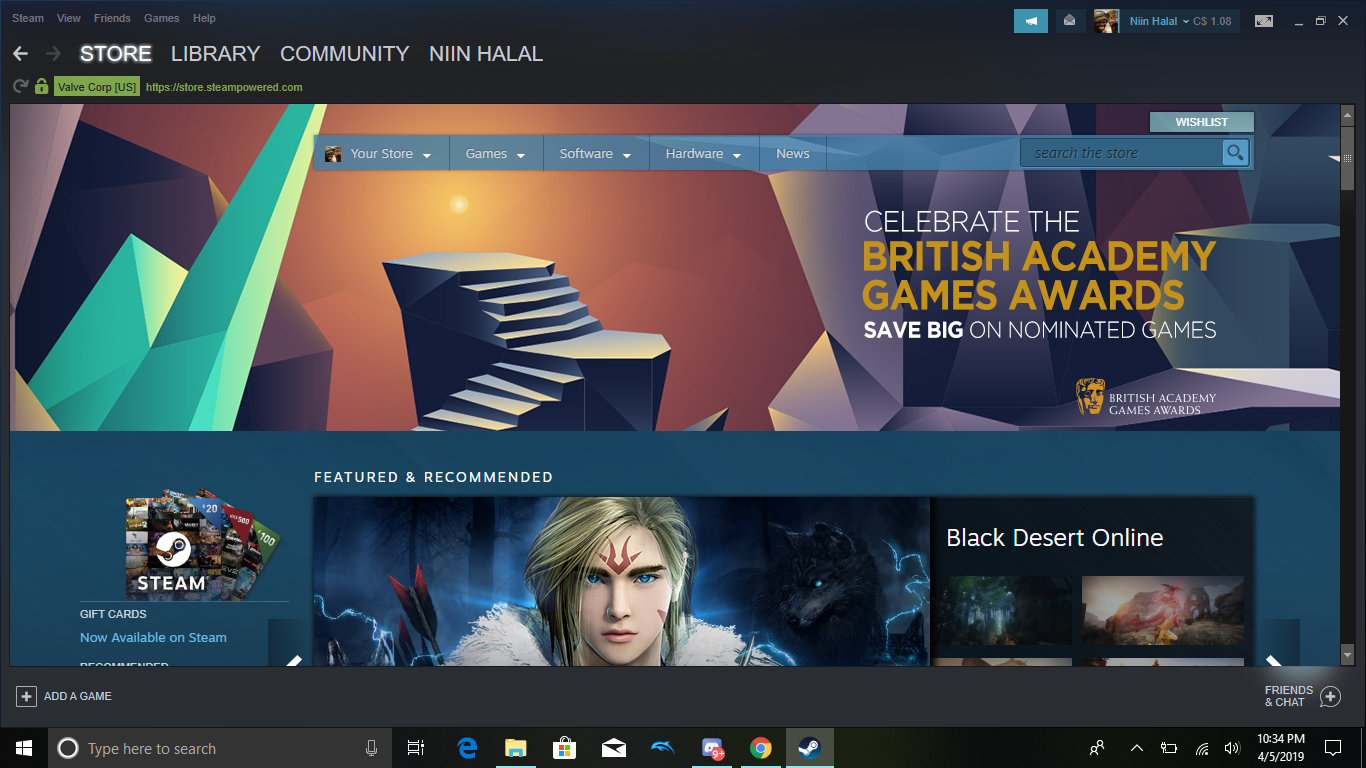
Task: Open the British Academy Games Awards banner
Action: point(675,268)
